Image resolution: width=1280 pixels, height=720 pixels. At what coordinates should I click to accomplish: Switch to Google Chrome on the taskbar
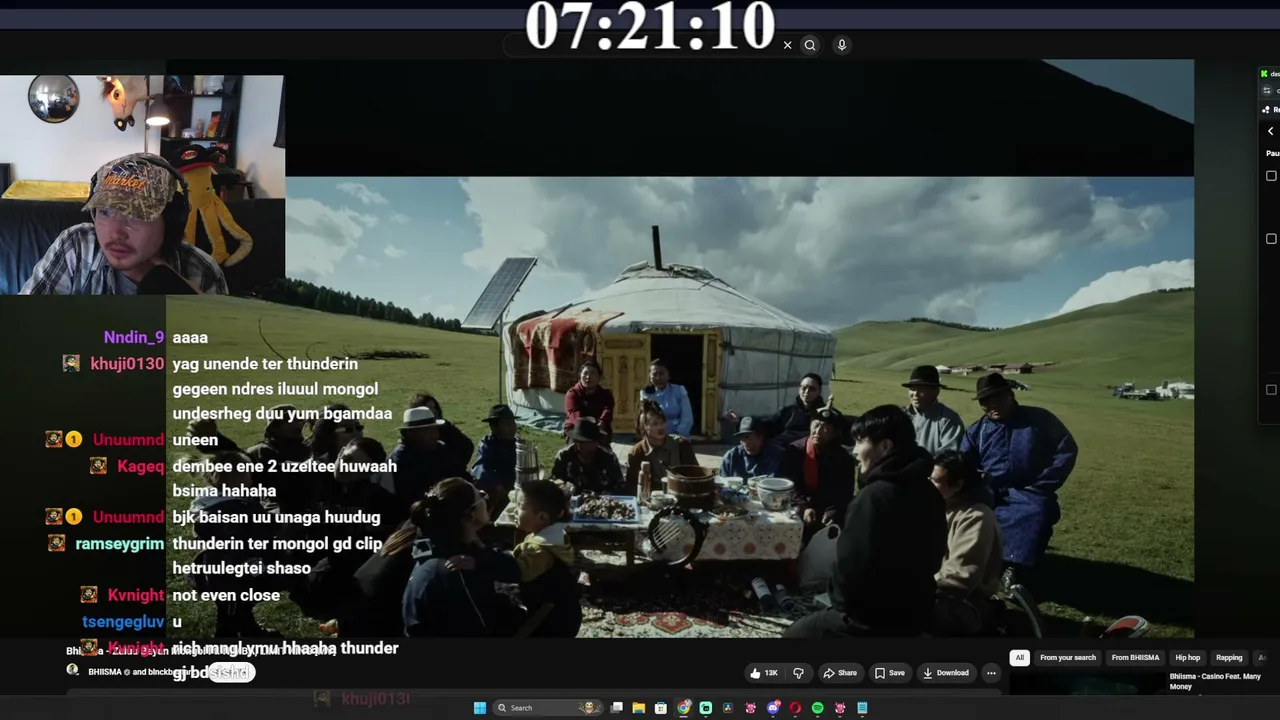(684, 708)
